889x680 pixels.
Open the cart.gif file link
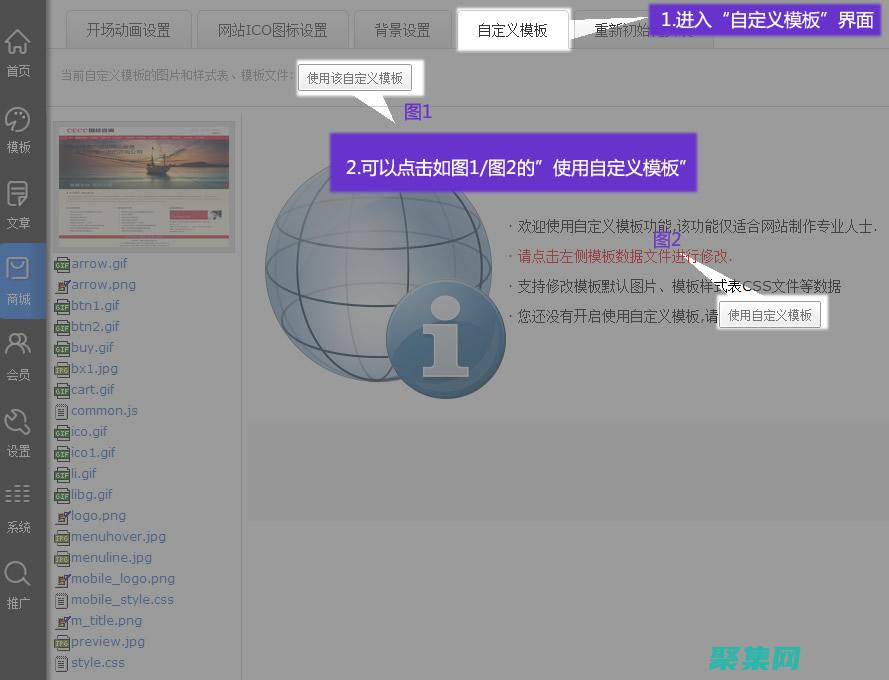coord(93,390)
